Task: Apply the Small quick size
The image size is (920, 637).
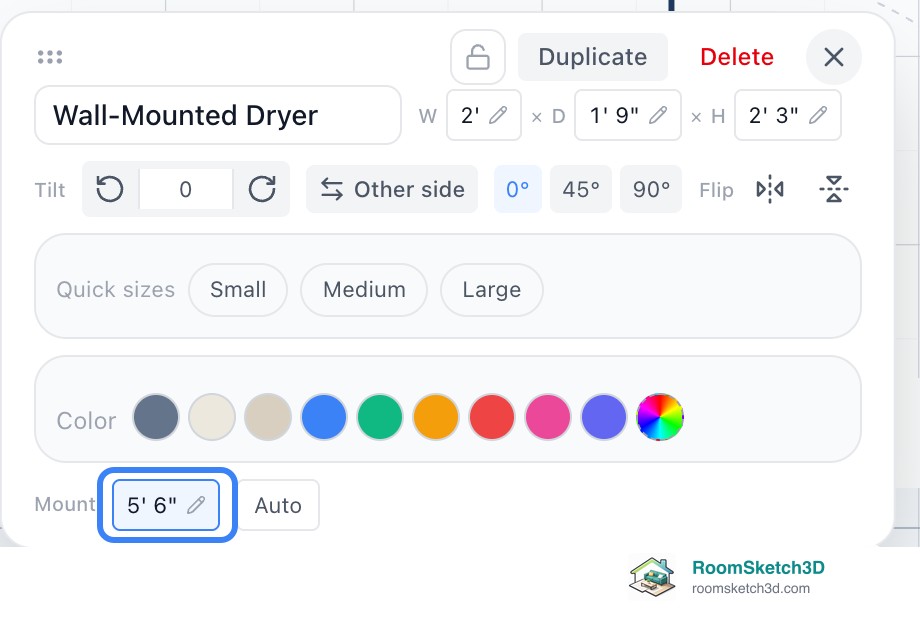Action: (238, 289)
